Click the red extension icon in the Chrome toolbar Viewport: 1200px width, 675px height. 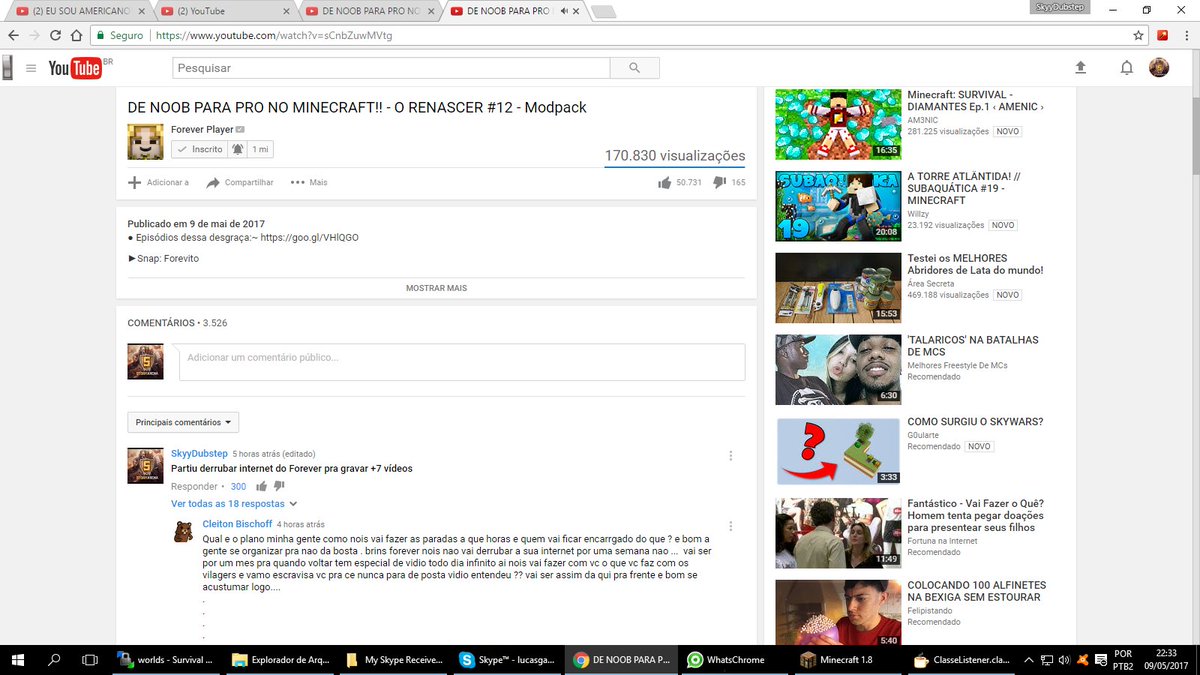pos(1163,34)
